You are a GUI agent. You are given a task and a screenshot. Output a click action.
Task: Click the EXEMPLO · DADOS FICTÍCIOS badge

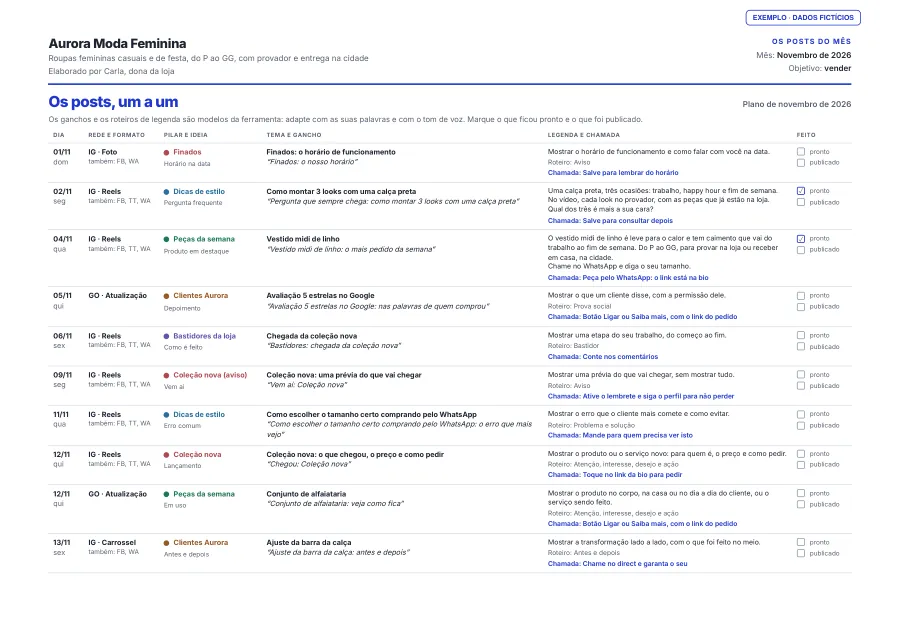pos(803,18)
